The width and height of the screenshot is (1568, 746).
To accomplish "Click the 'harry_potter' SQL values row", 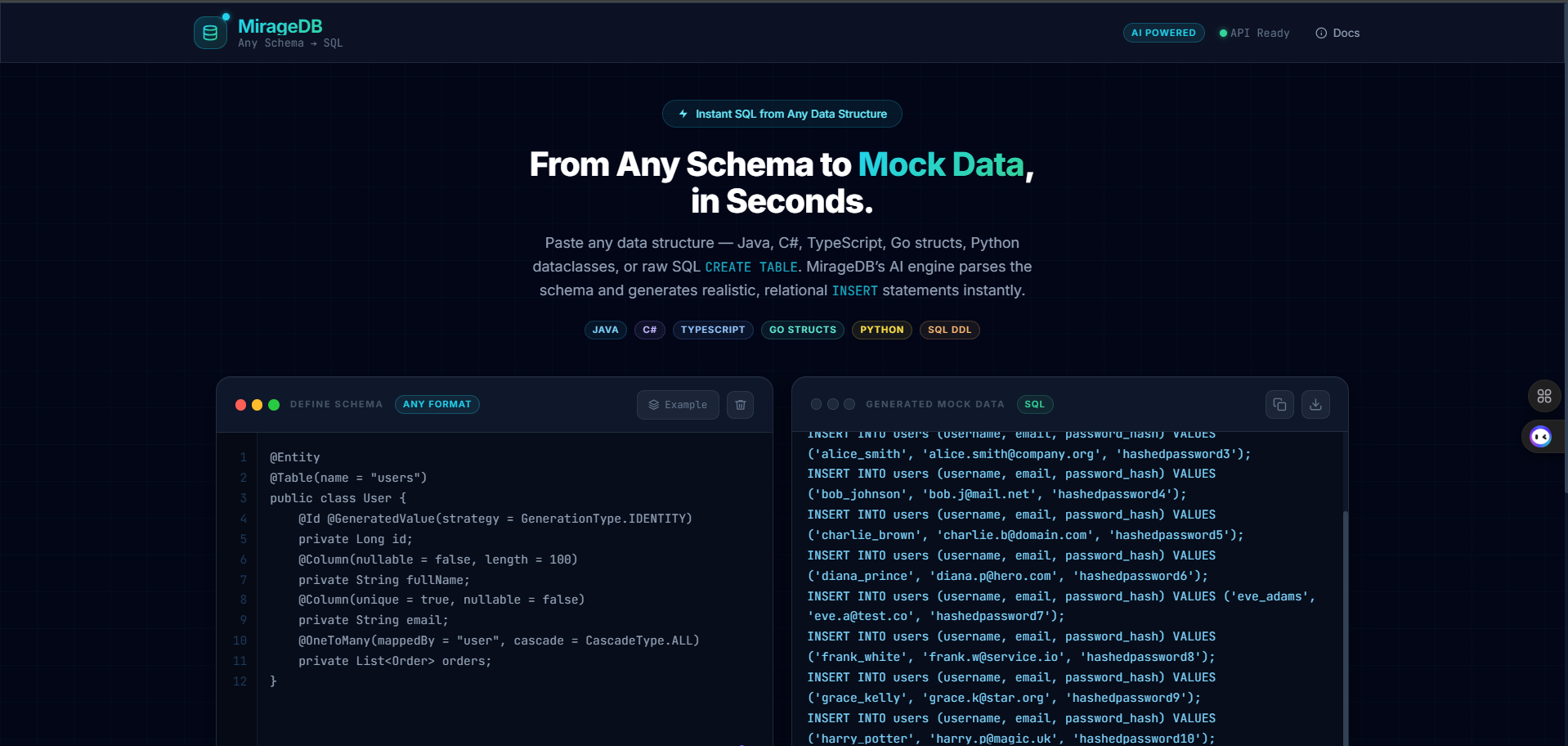I will [1011, 739].
